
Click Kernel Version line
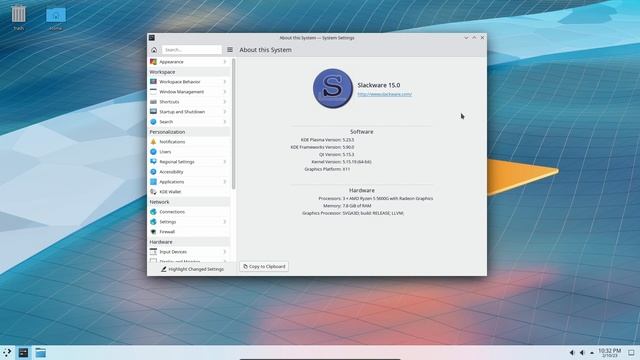(341, 162)
